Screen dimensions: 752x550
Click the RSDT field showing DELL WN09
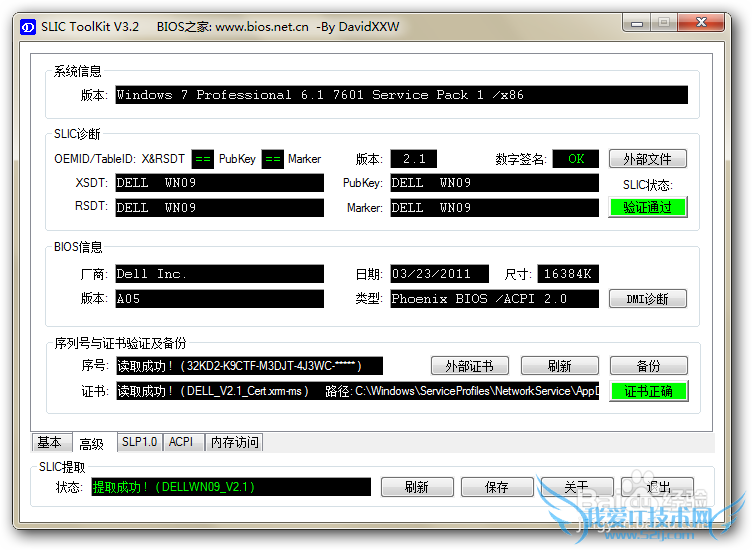click(220, 208)
